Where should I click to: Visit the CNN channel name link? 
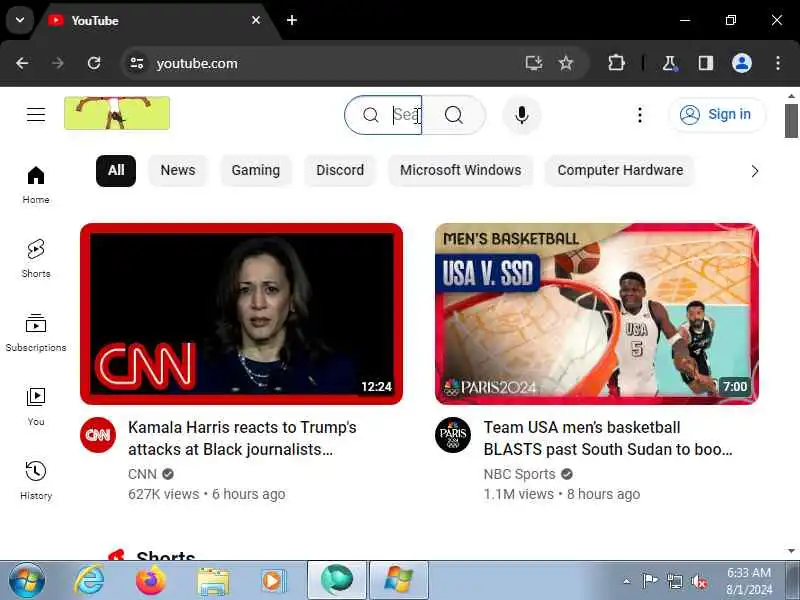[x=142, y=474]
